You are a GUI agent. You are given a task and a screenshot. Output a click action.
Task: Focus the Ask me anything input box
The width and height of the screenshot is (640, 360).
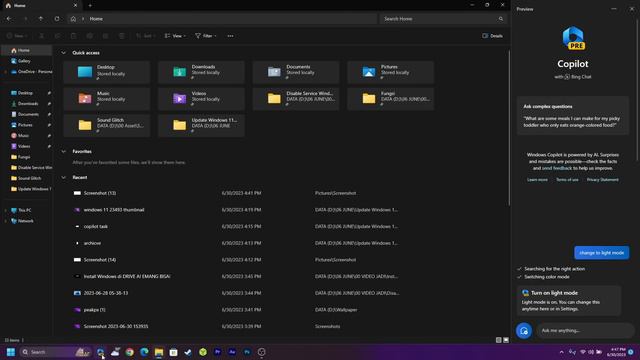click(586, 331)
